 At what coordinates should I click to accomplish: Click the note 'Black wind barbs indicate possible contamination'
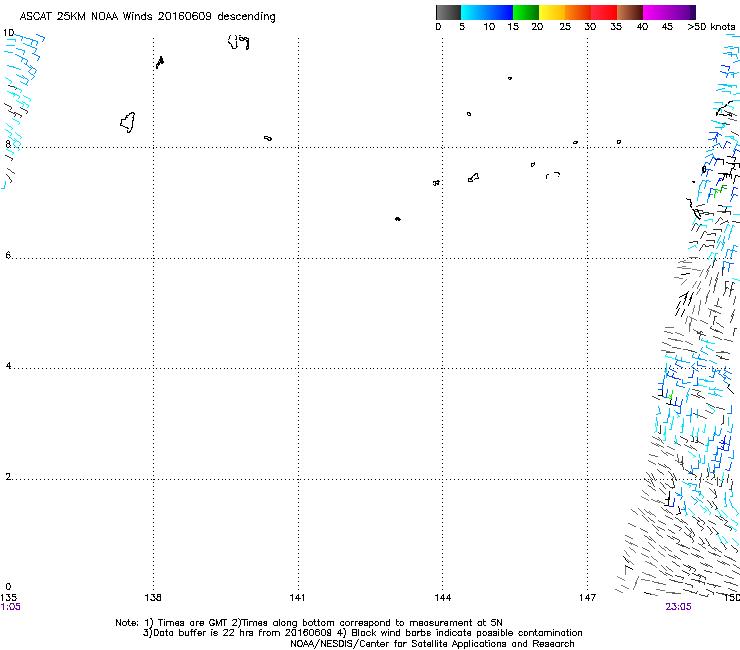tap(467, 633)
